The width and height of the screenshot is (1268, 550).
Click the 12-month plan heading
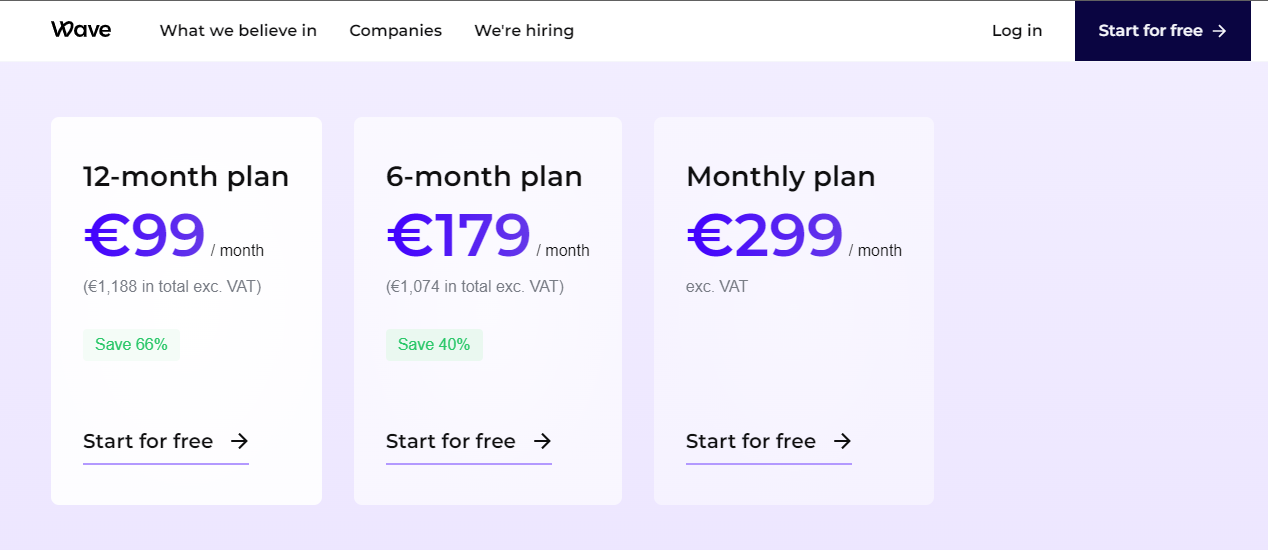[186, 177]
